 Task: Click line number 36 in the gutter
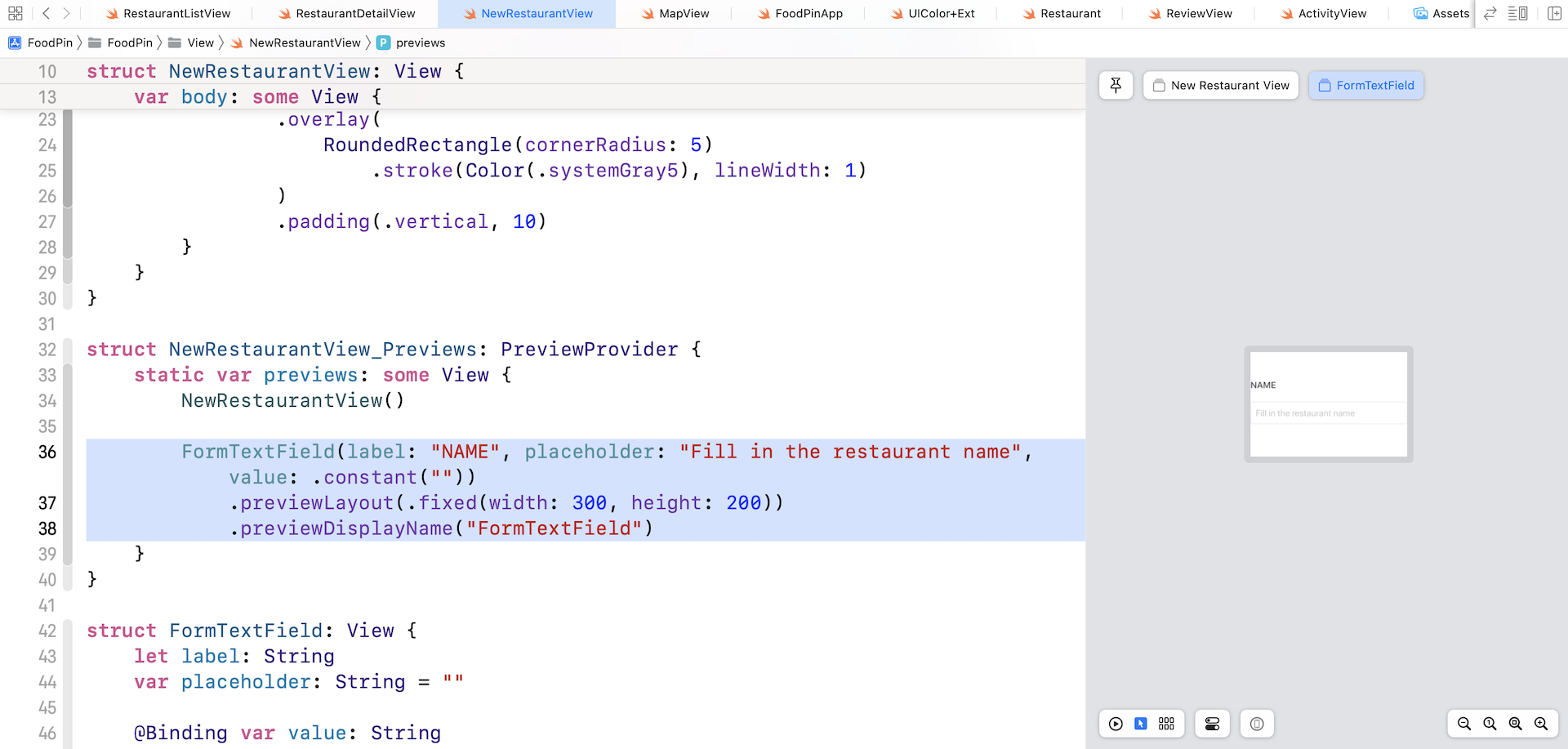click(47, 452)
